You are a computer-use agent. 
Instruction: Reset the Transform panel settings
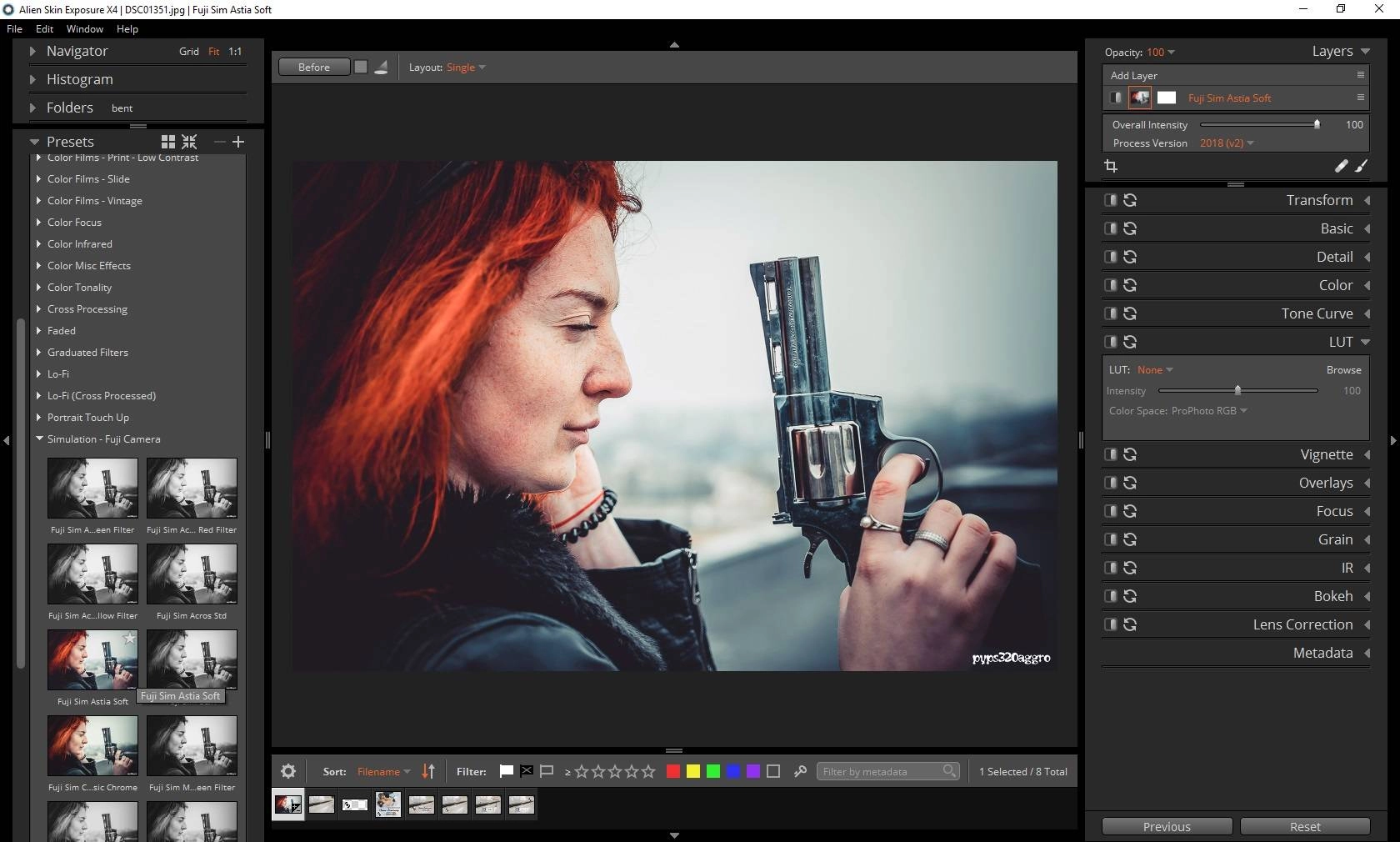tap(1130, 200)
